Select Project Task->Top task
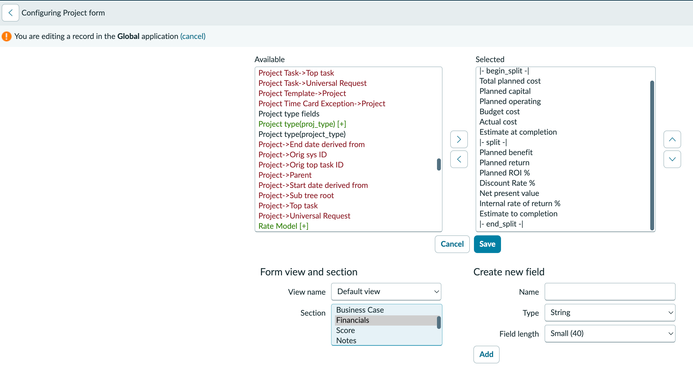 point(296,73)
